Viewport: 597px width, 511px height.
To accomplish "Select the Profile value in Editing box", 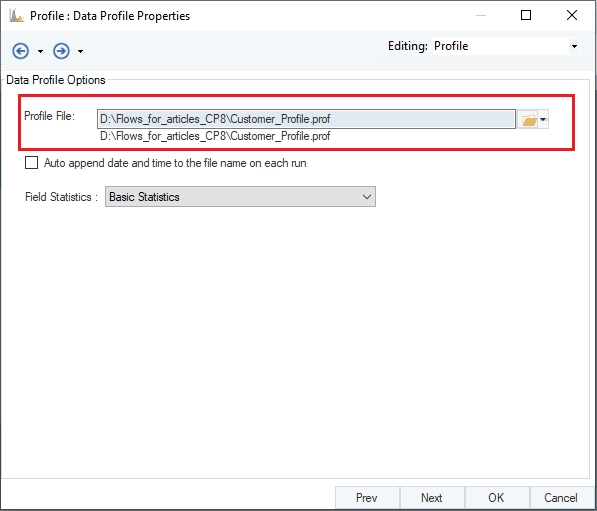I will tap(451, 46).
